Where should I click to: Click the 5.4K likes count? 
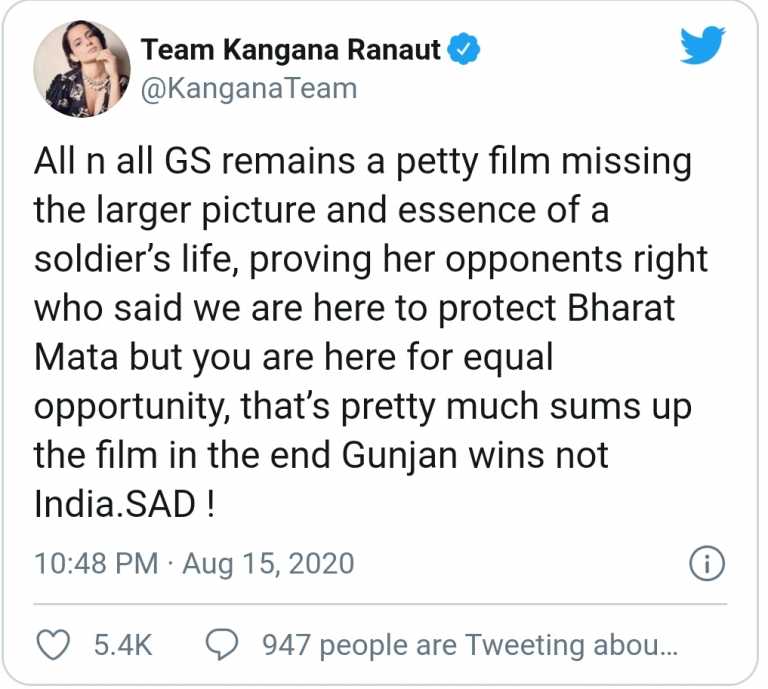pyautogui.click(x=123, y=645)
